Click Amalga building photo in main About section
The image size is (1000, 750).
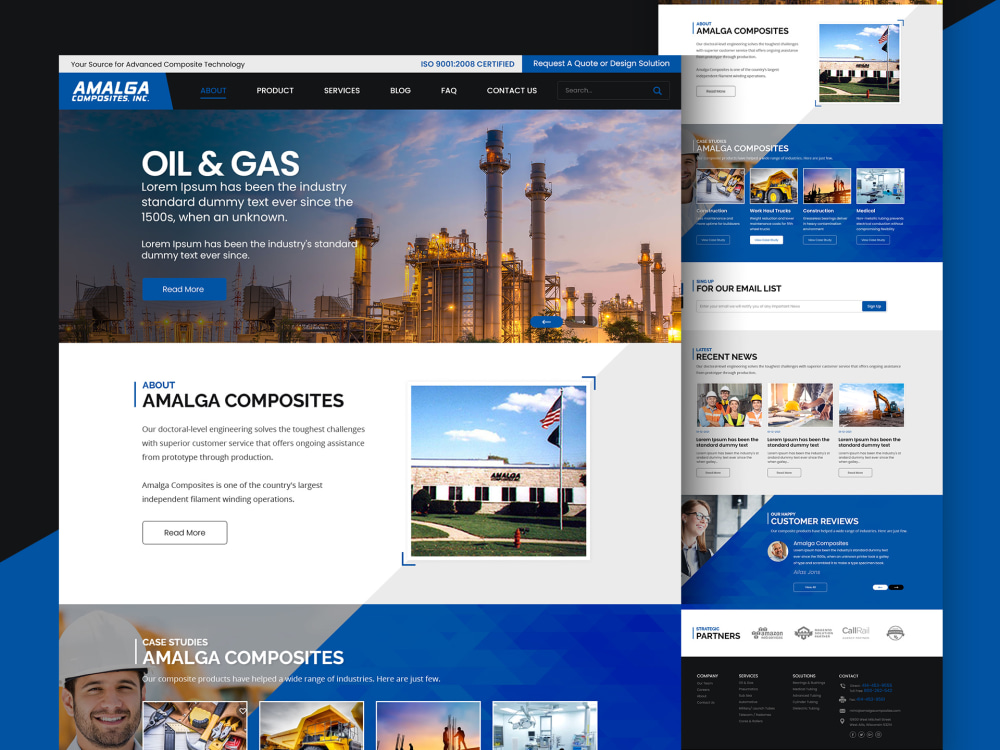[498, 471]
